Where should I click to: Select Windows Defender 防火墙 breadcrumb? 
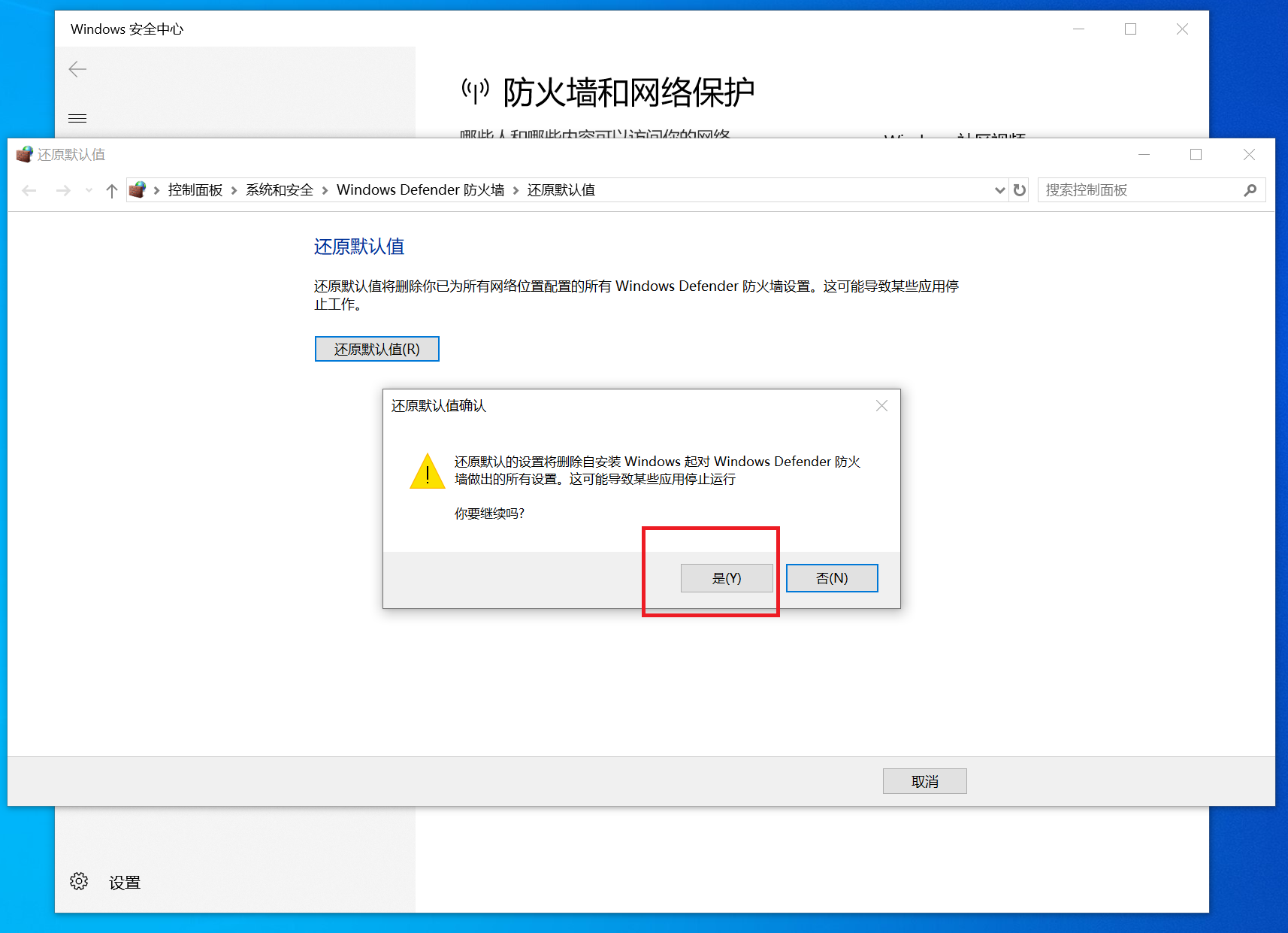[x=420, y=190]
